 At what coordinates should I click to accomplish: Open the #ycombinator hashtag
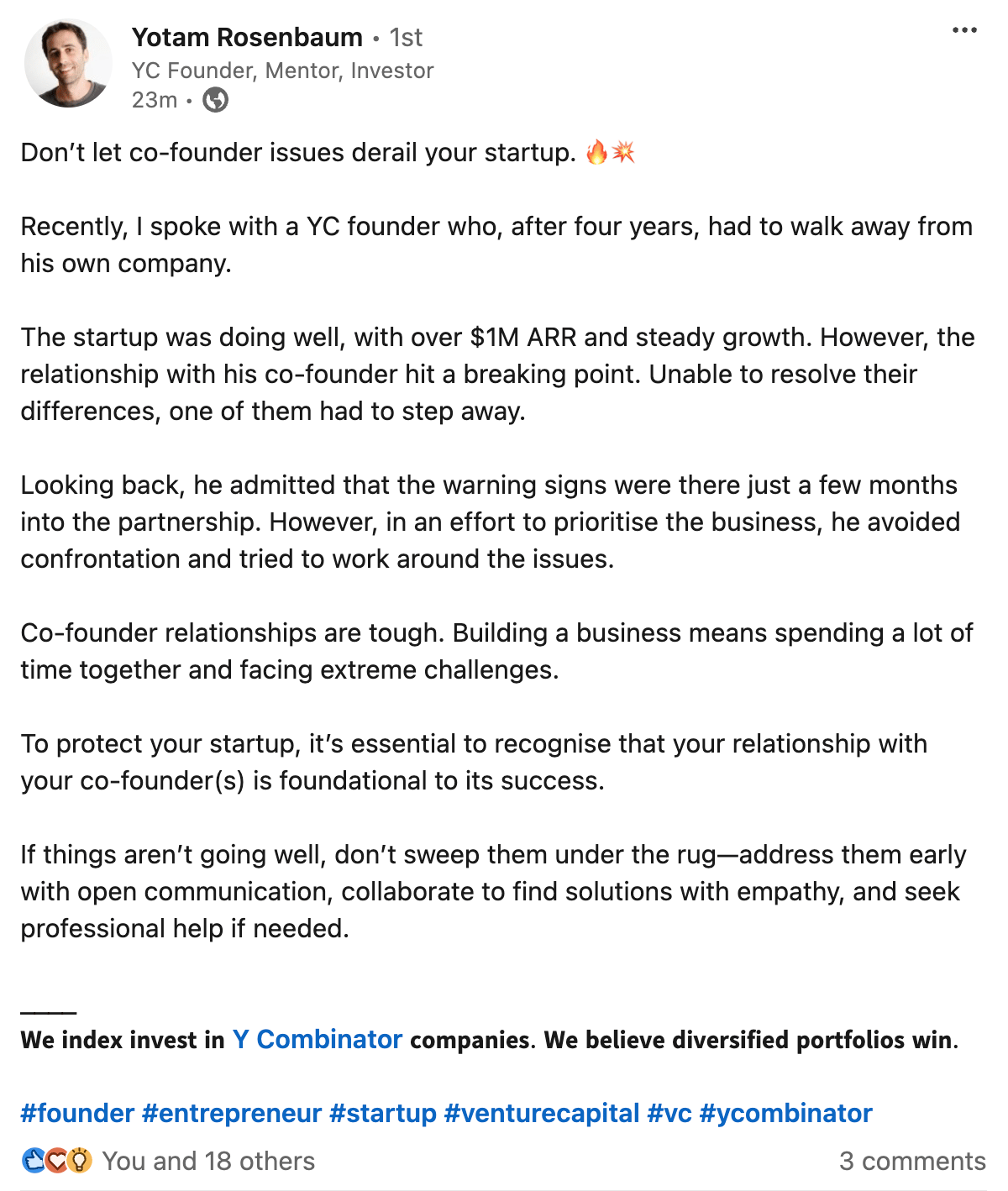786,1114
